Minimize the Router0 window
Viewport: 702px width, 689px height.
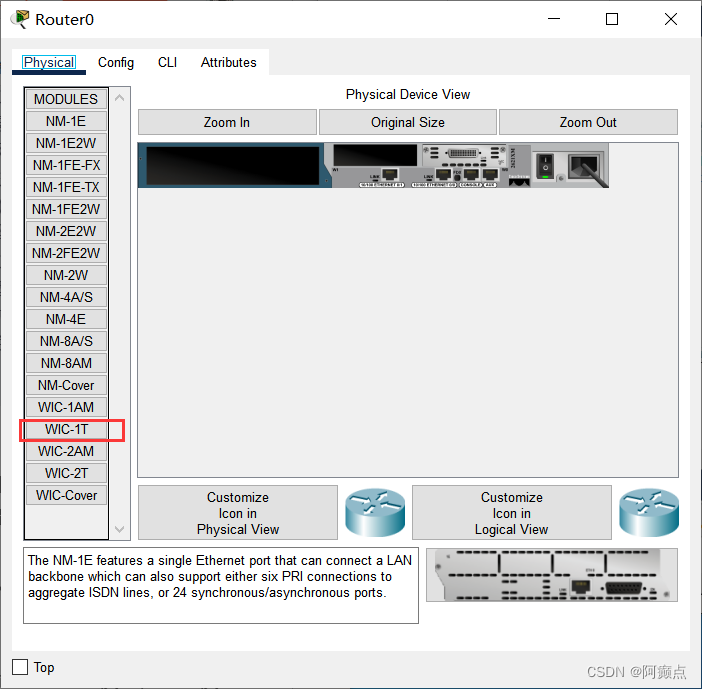554,19
